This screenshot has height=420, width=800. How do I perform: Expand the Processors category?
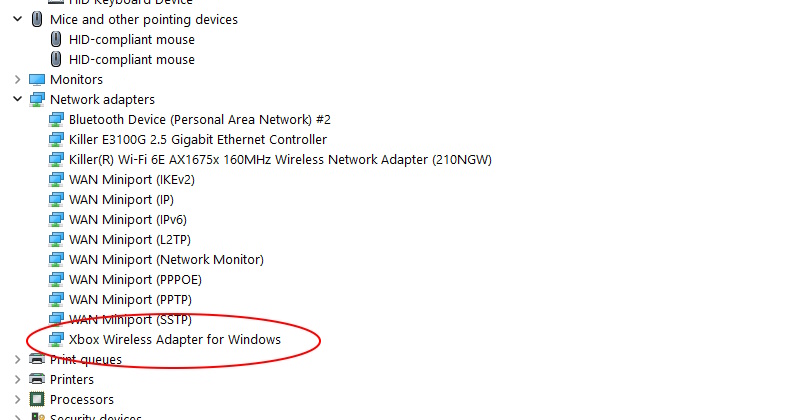17,399
